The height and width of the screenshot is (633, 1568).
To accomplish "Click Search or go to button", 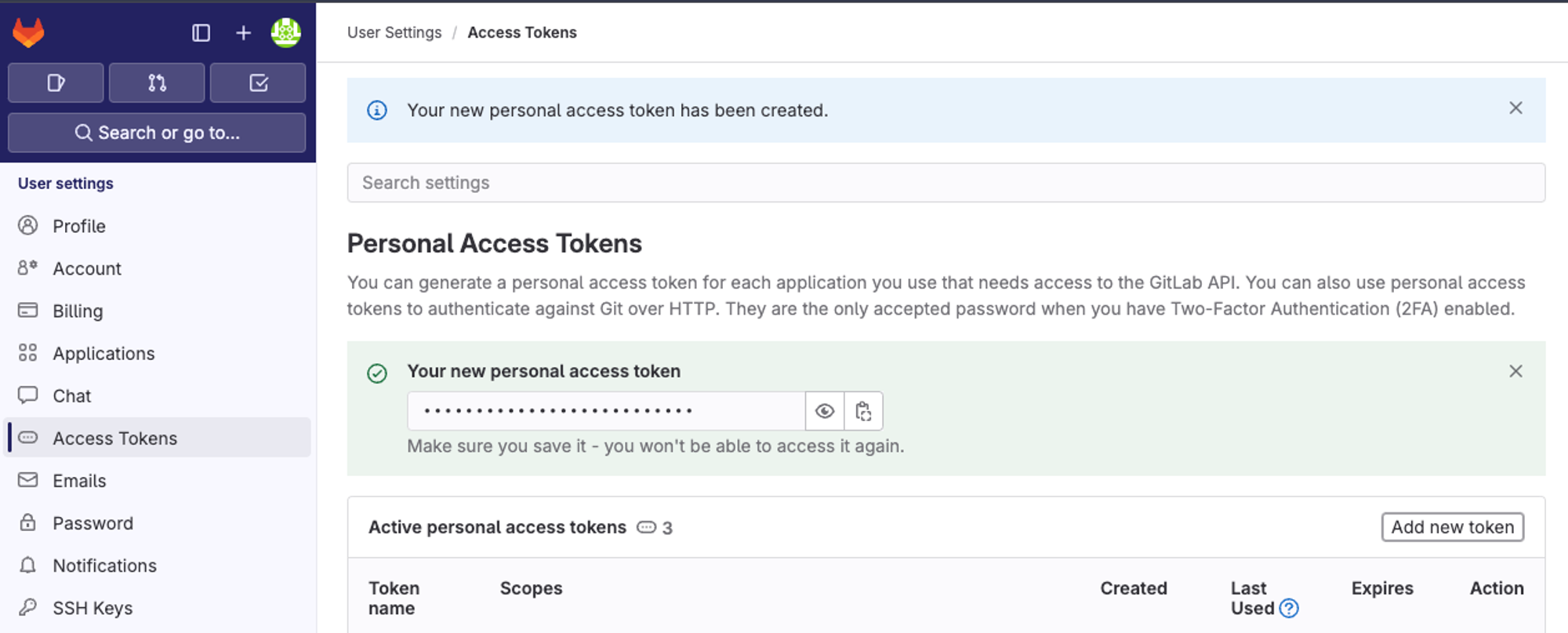I will (157, 133).
